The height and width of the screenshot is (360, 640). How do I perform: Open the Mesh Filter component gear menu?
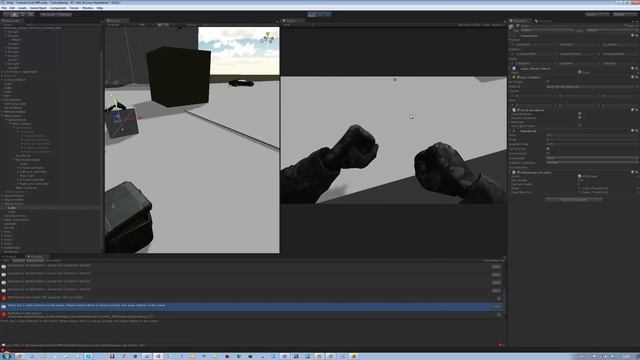pyautogui.click(x=636, y=68)
